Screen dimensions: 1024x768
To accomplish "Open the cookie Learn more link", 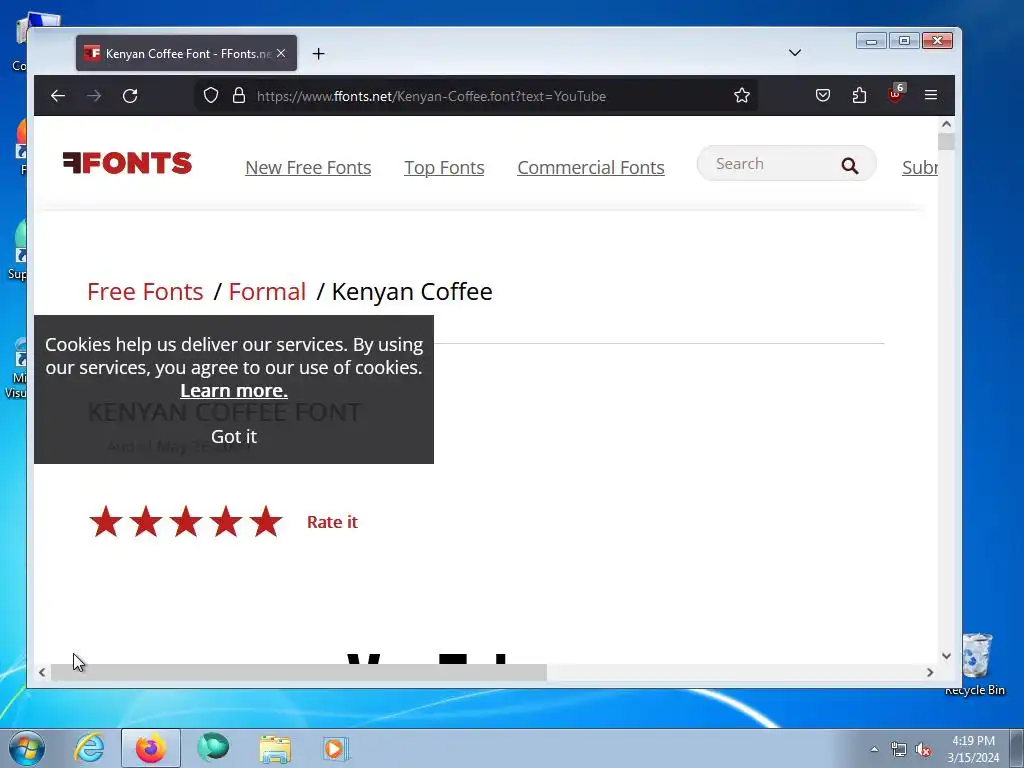I will tap(234, 391).
